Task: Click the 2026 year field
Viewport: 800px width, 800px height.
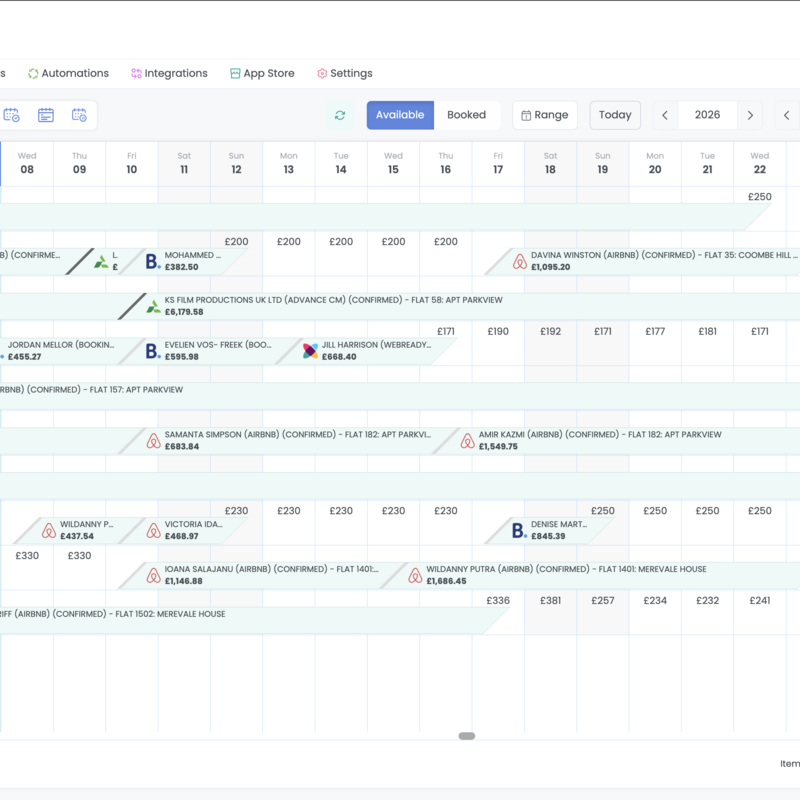Action: coord(707,115)
